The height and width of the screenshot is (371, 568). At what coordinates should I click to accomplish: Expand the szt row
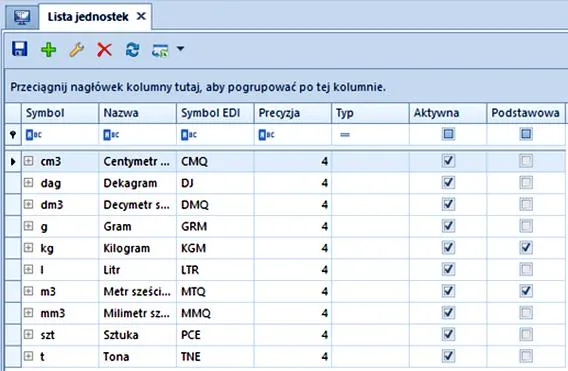[29, 334]
